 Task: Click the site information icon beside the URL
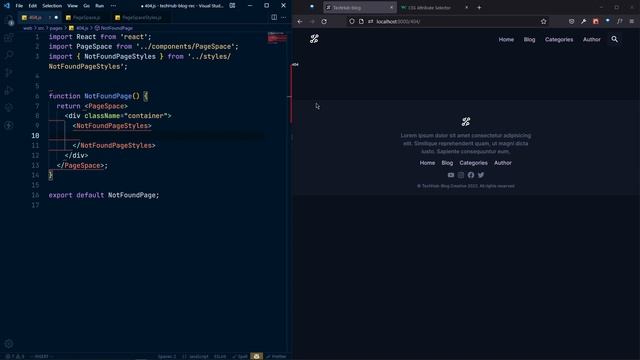(361, 21)
